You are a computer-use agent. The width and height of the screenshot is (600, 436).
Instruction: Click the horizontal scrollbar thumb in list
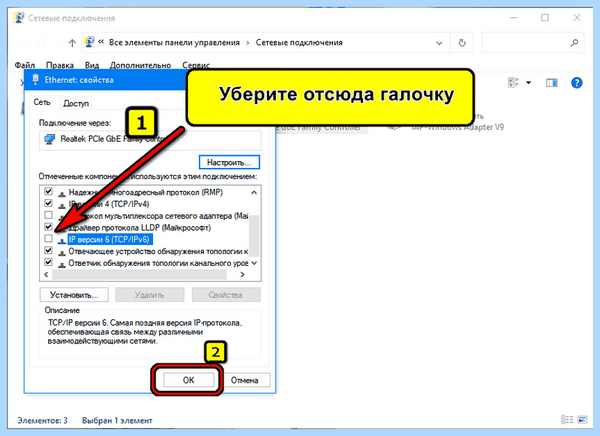[139, 274]
